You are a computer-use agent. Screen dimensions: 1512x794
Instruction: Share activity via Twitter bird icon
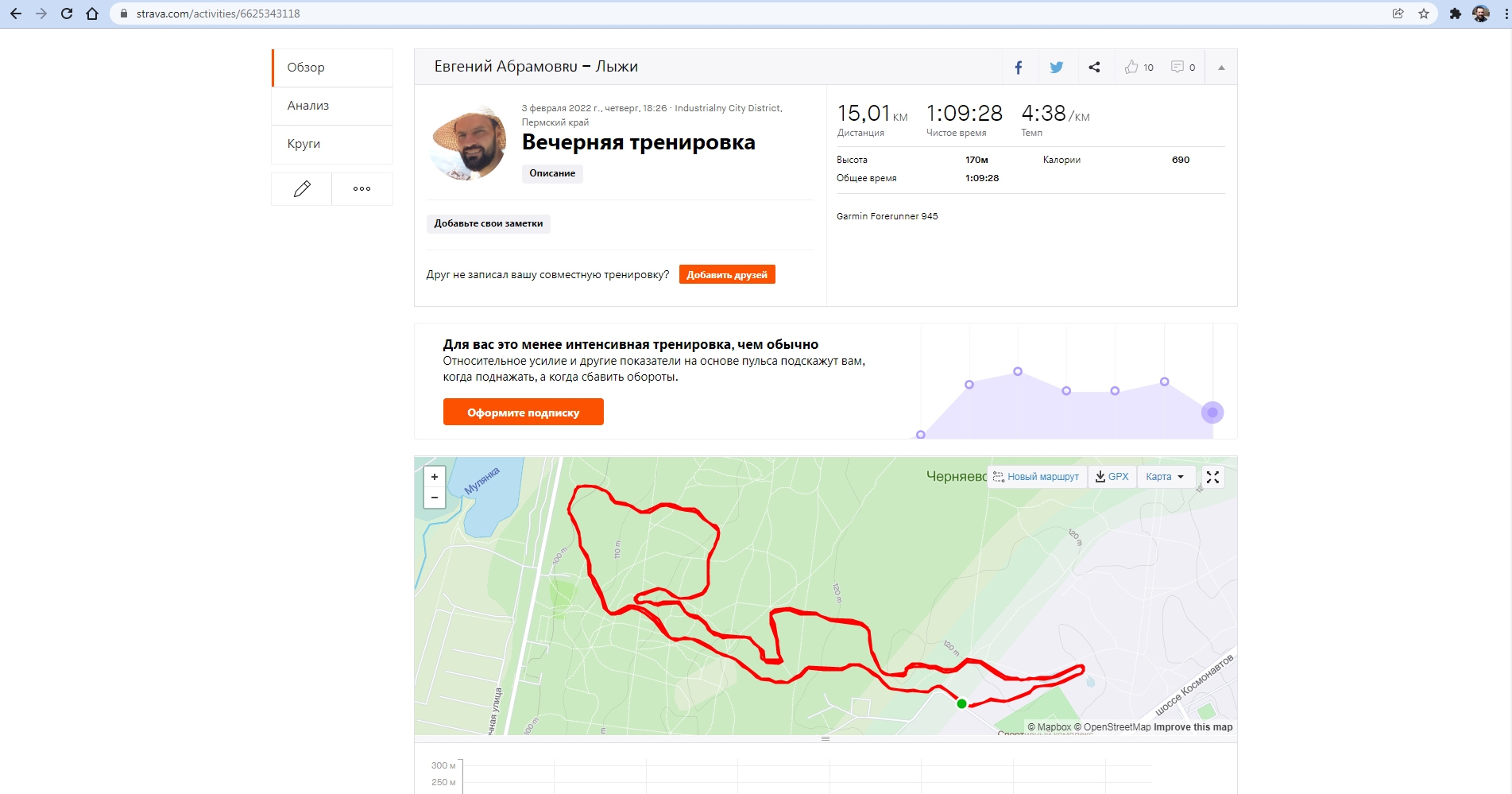point(1056,68)
